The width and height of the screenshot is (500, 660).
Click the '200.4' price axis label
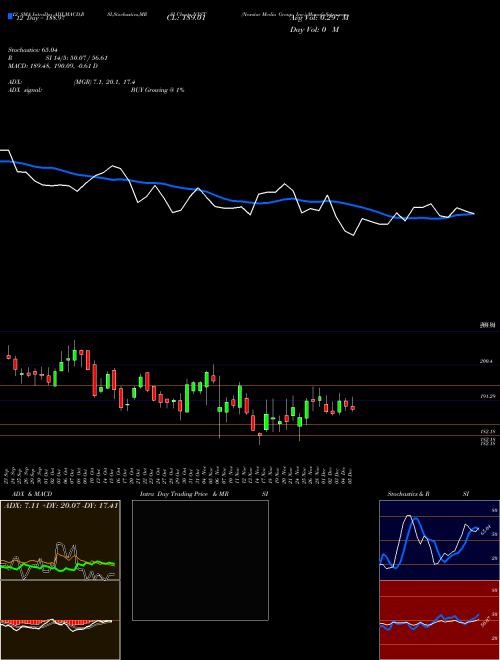486,361
